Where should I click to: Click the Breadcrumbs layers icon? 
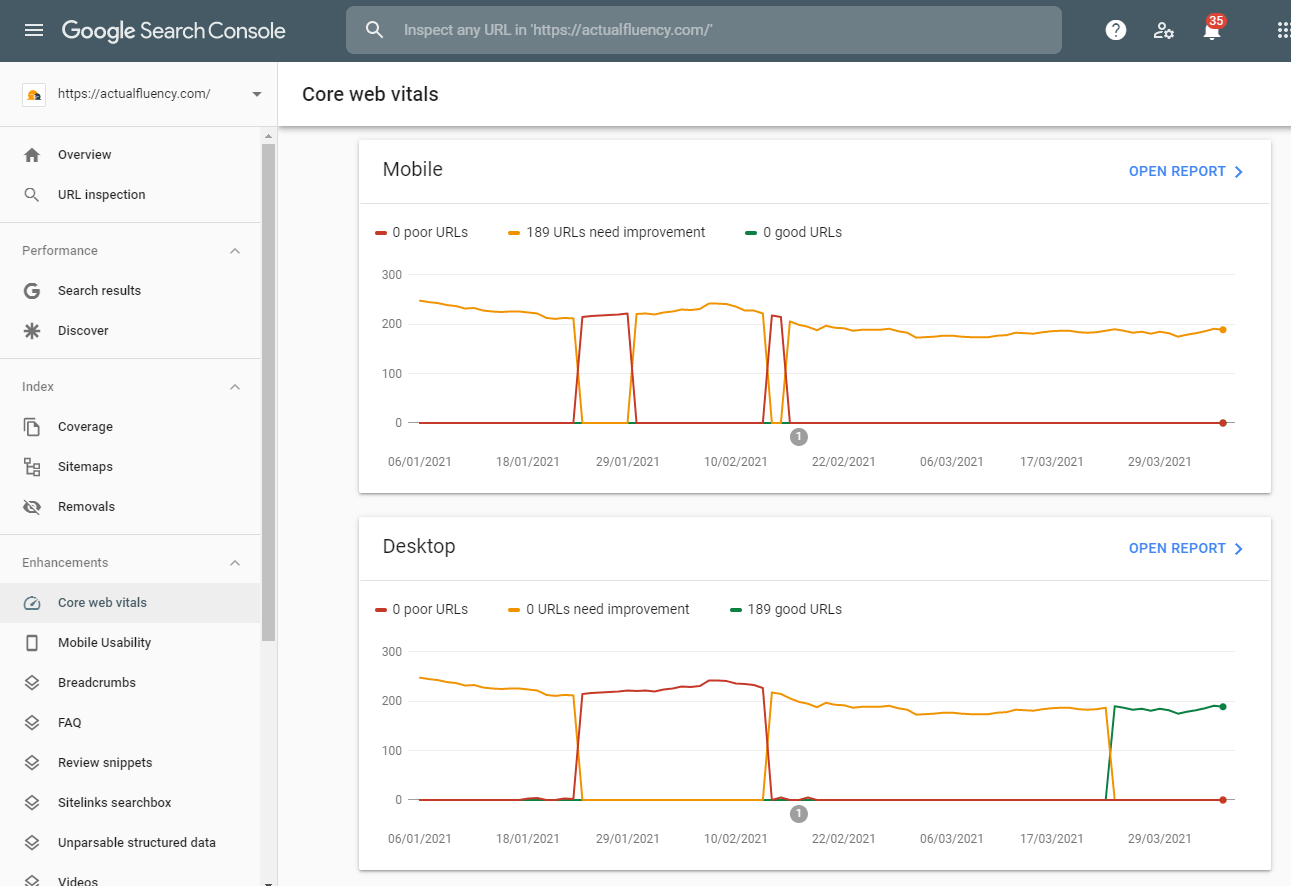click(32, 683)
